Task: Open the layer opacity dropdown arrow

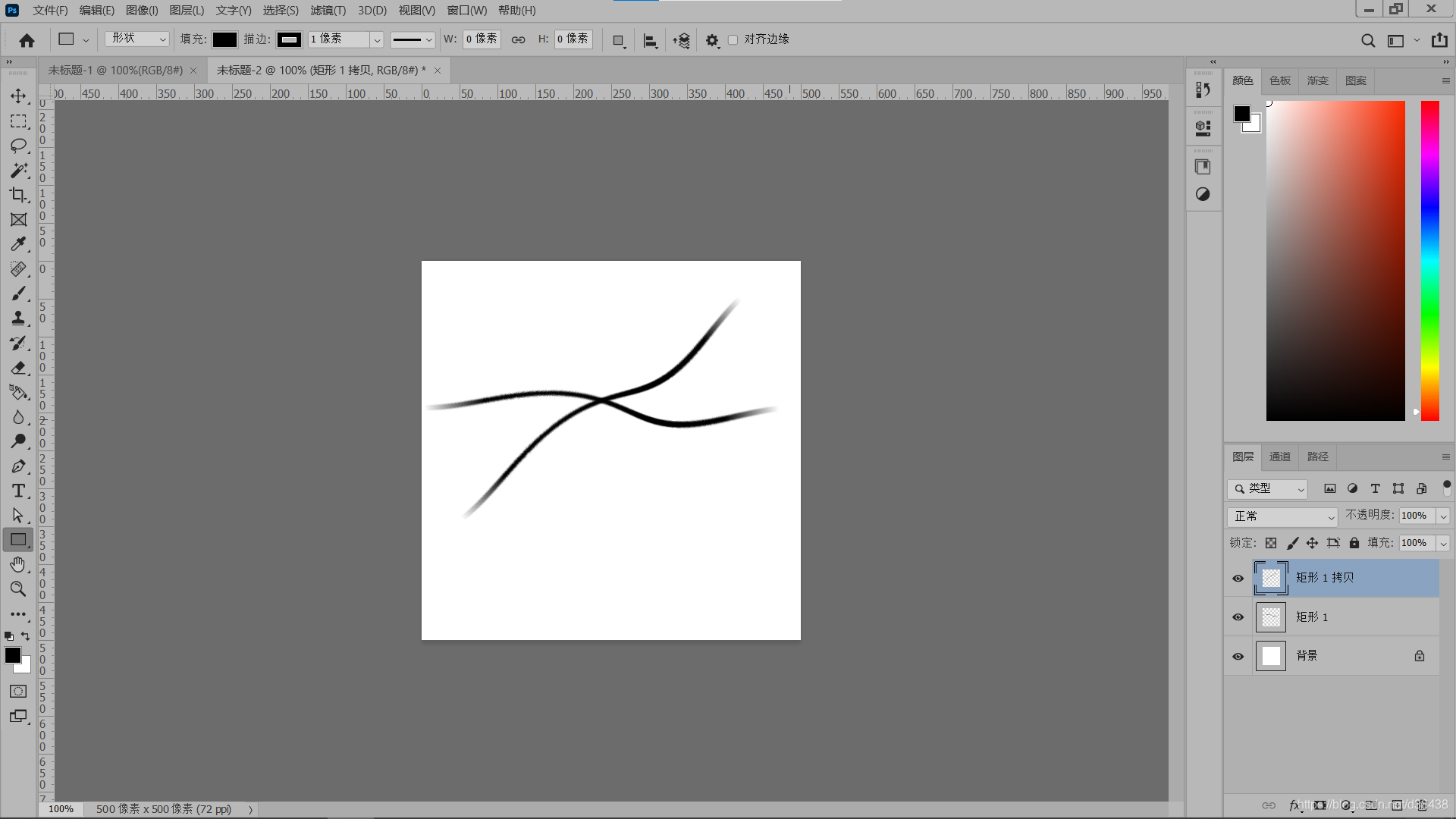Action: coord(1443,516)
